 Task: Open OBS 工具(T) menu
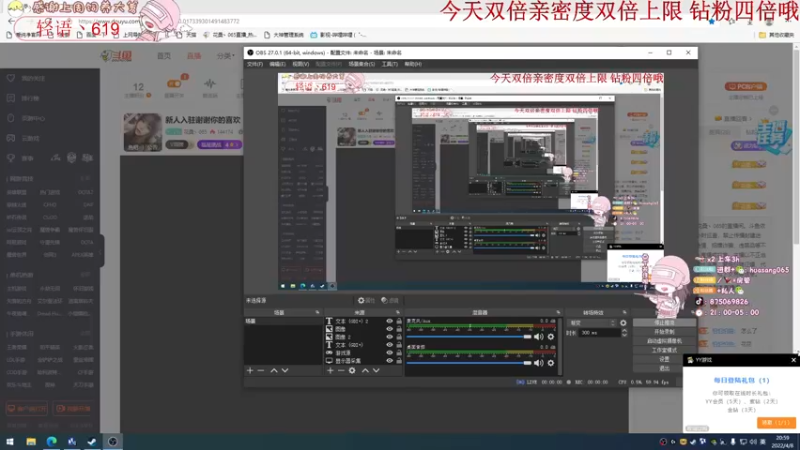[x=389, y=64]
